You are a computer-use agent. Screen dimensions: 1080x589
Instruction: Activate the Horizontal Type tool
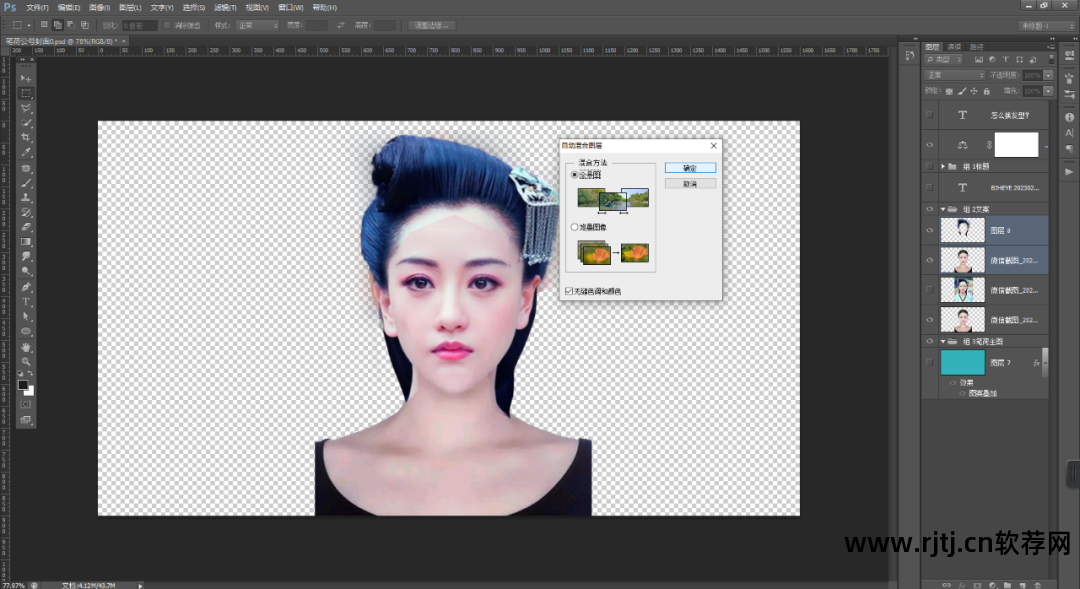coord(26,302)
